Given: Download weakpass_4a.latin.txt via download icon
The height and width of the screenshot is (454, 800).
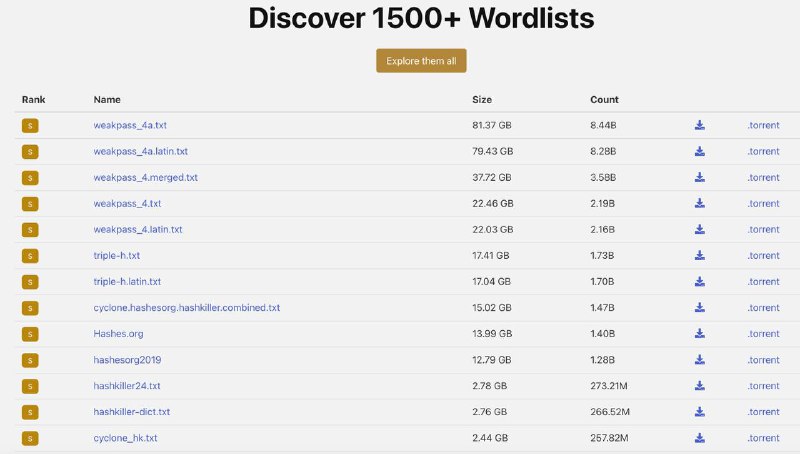Looking at the screenshot, I should pyautogui.click(x=699, y=151).
